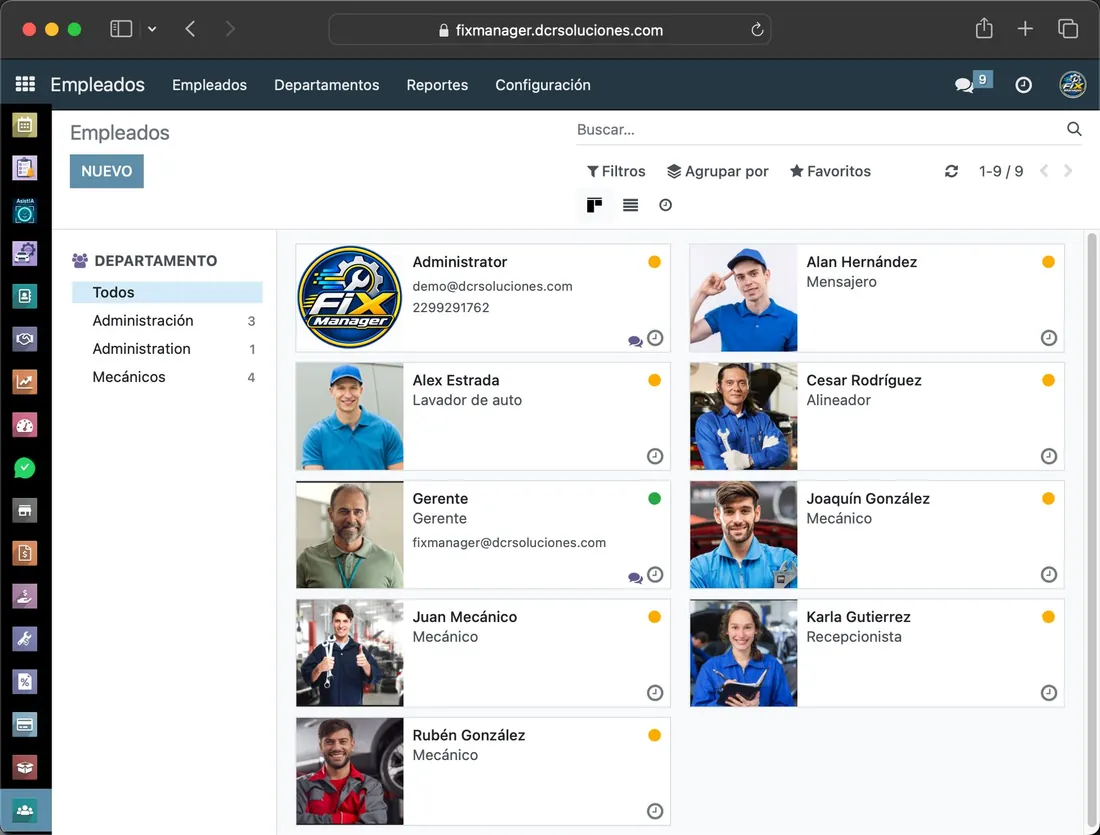This screenshot has width=1100, height=835.
Task: Open Joaquín González employee card
Action: pos(877,535)
